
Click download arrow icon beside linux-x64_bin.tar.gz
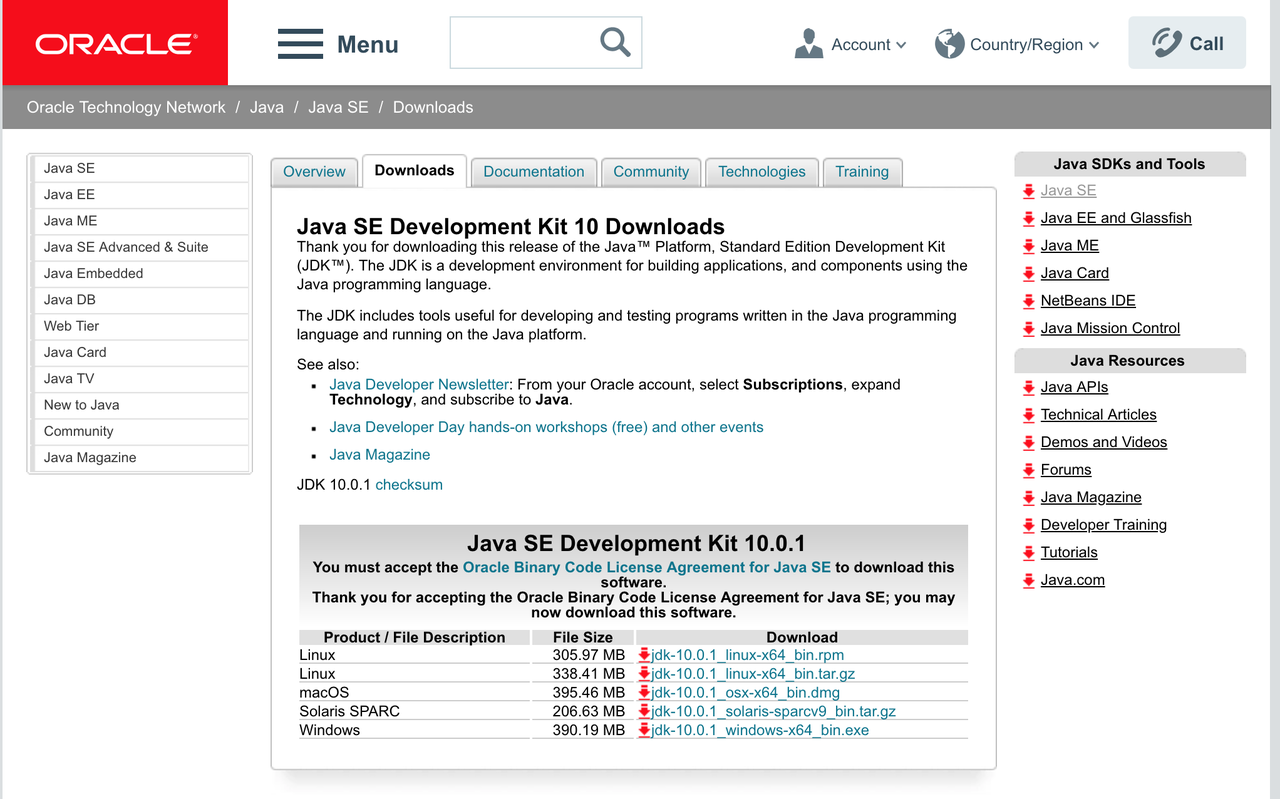point(644,674)
